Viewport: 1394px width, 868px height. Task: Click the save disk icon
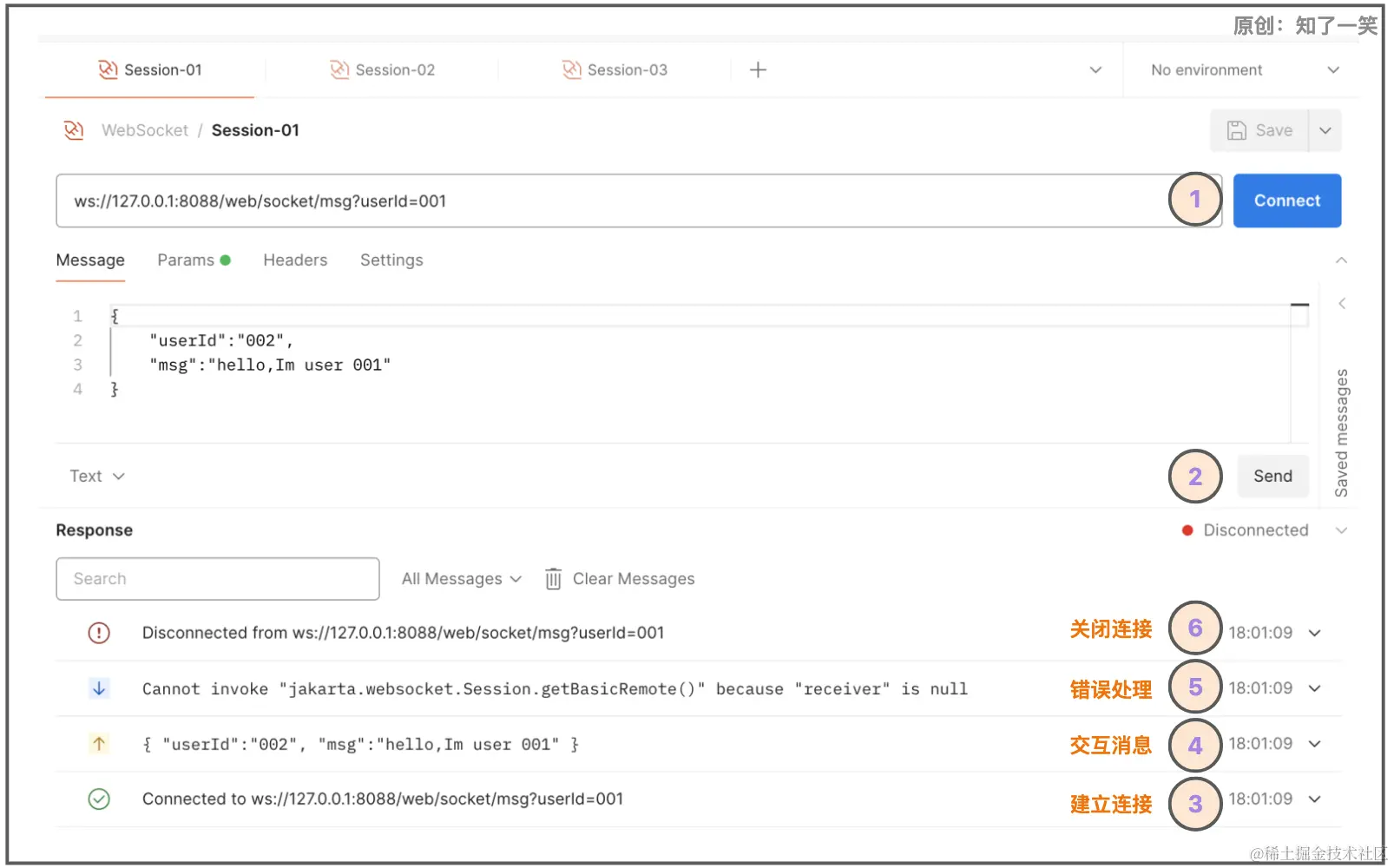tap(1237, 130)
